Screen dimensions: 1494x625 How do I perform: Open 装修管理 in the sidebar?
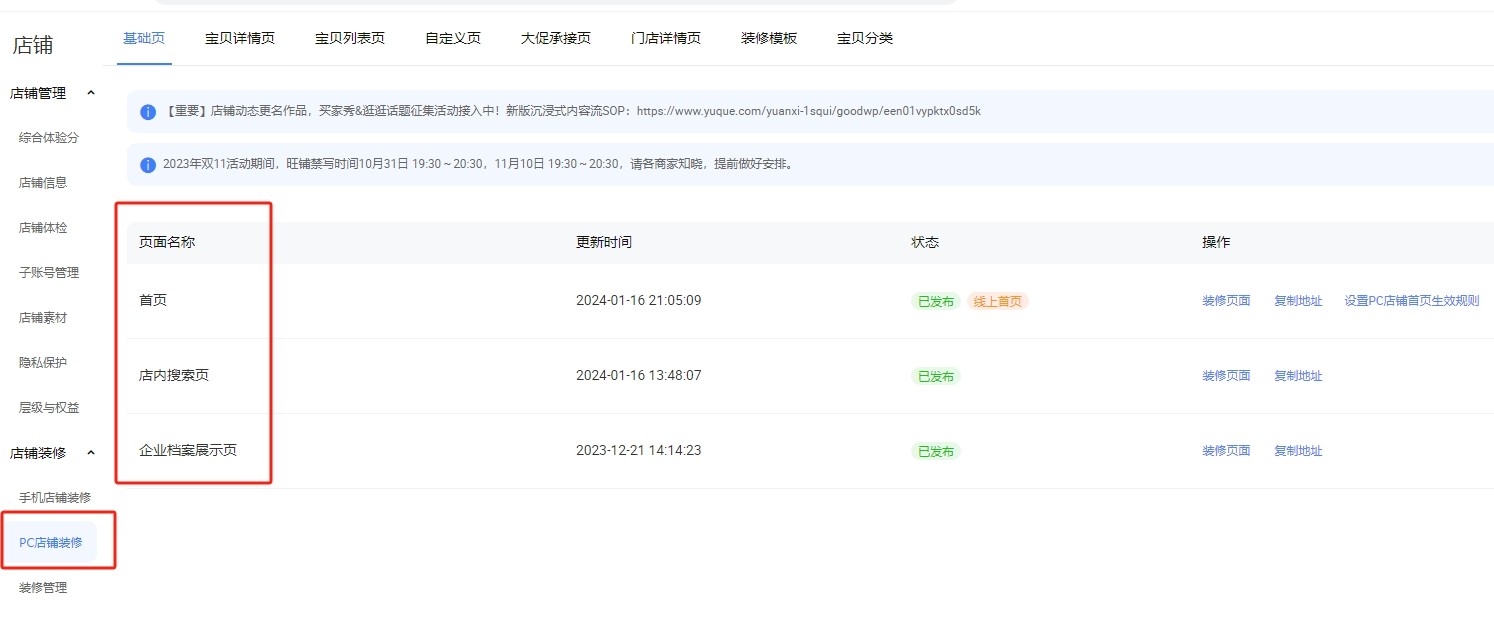click(x=43, y=588)
